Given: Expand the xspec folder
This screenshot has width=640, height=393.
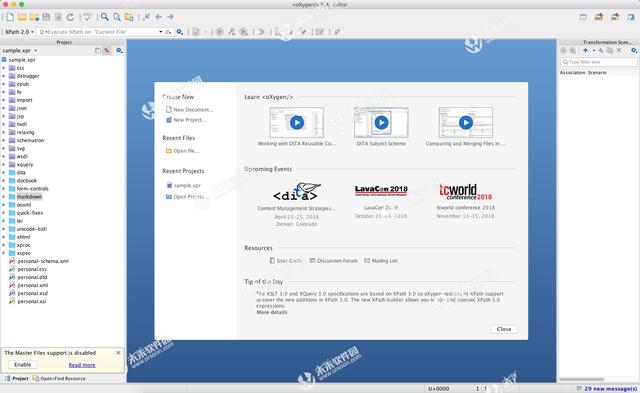Looking at the screenshot, I should (4, 253).
